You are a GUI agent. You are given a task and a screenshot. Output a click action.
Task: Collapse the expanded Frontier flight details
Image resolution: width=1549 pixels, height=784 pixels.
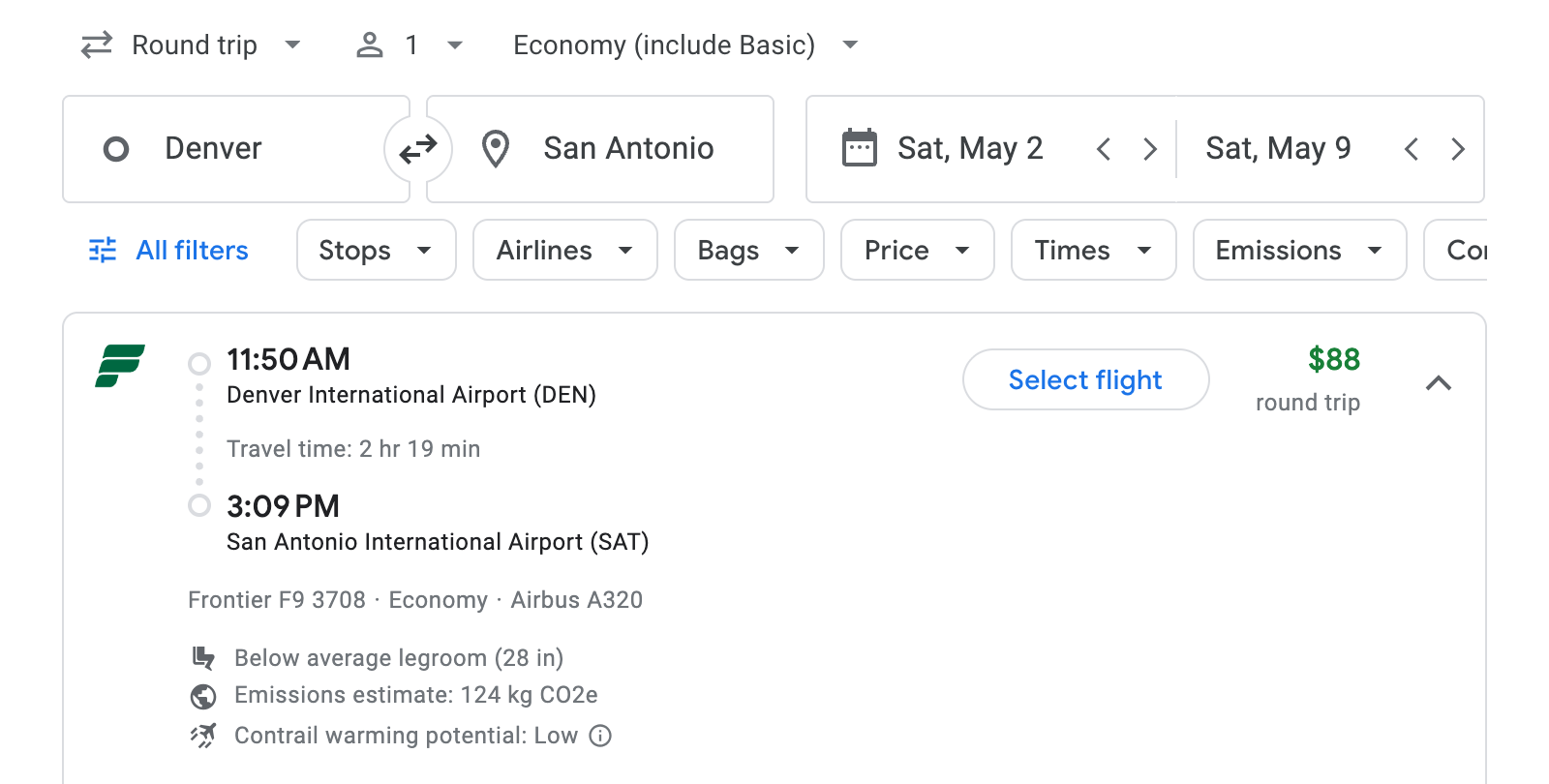tap(1441, 383)
